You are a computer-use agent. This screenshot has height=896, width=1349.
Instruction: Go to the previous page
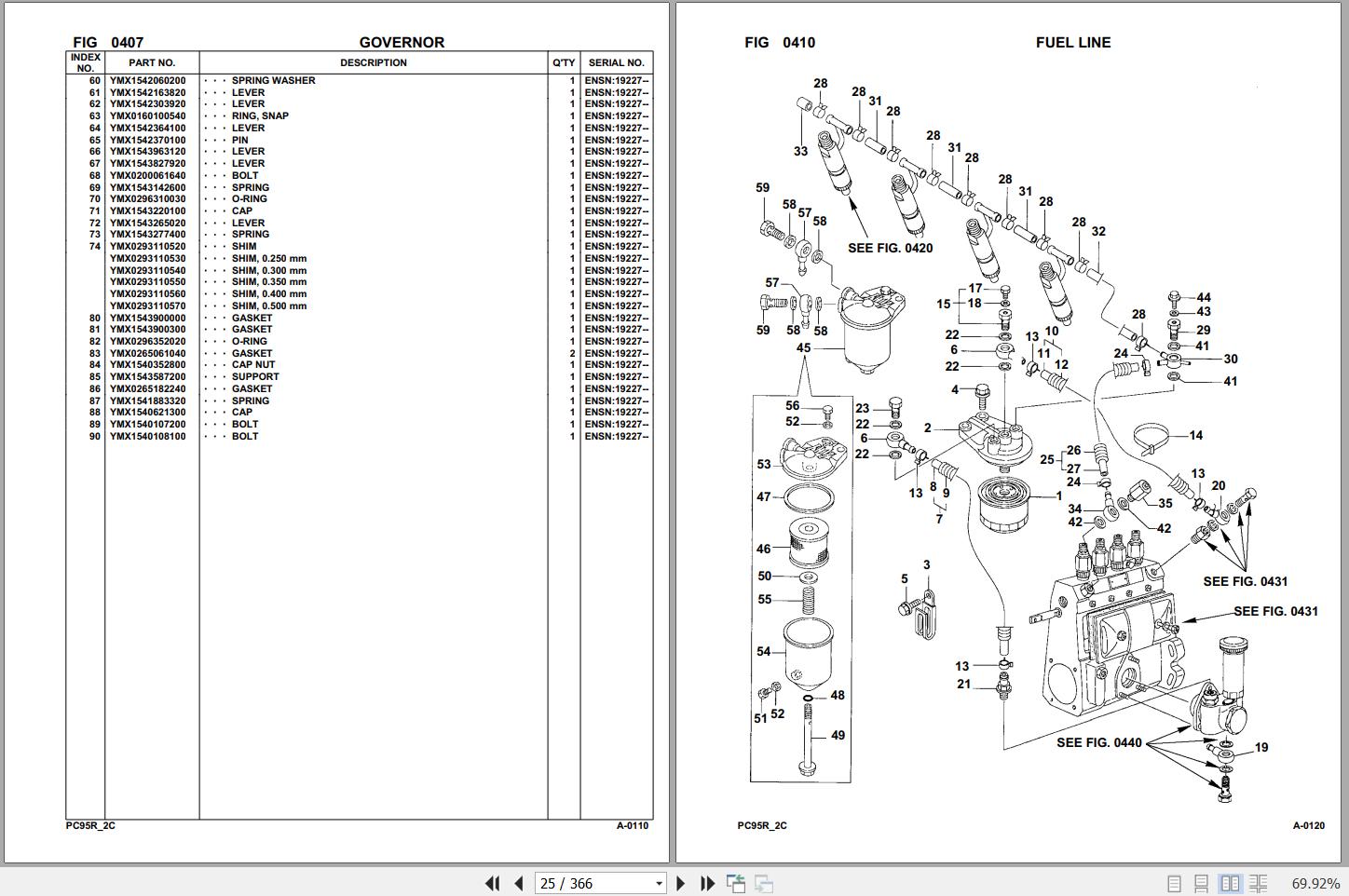(519, 883)
